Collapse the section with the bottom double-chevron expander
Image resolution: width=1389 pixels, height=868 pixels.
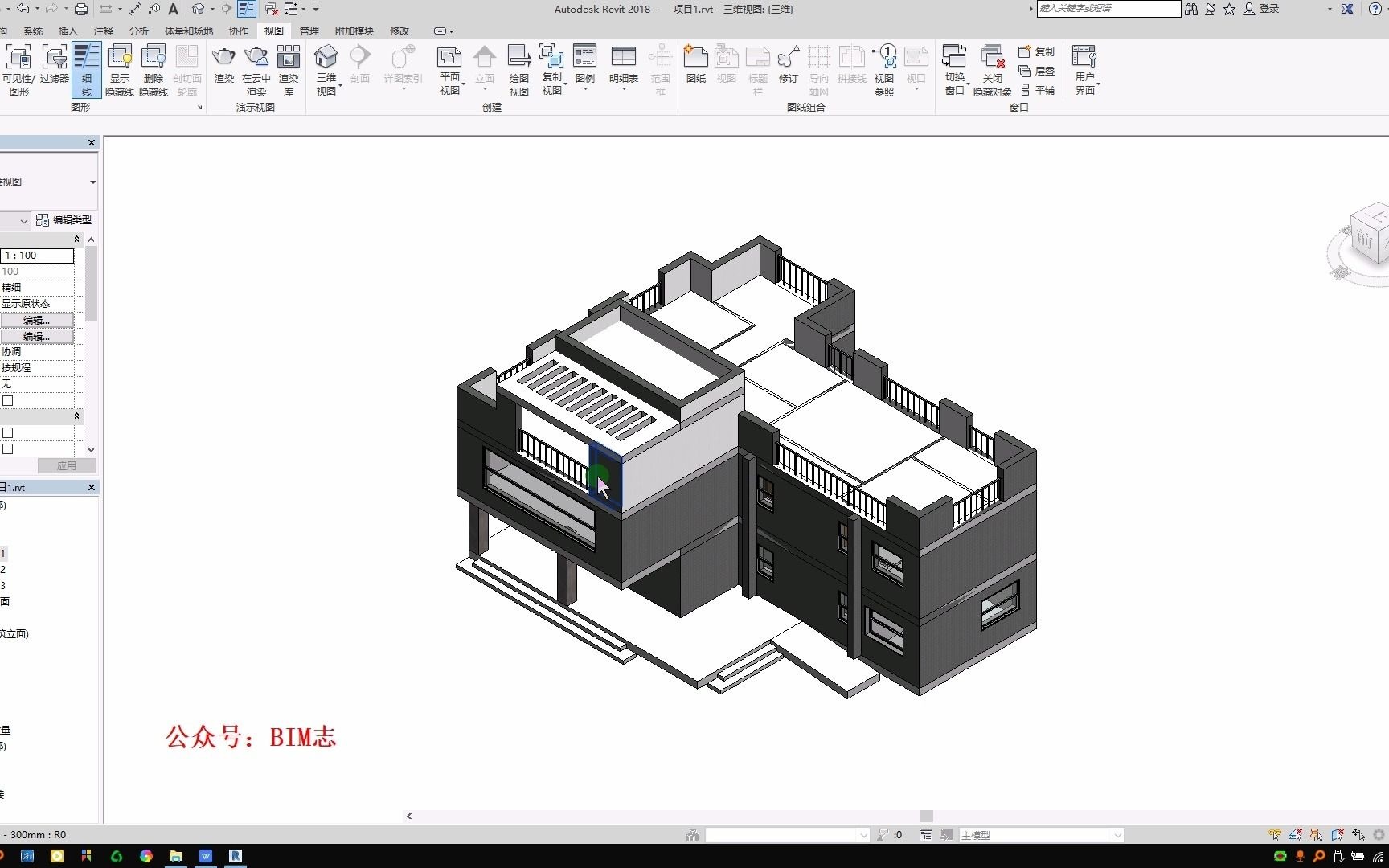[x=77, y=416]
